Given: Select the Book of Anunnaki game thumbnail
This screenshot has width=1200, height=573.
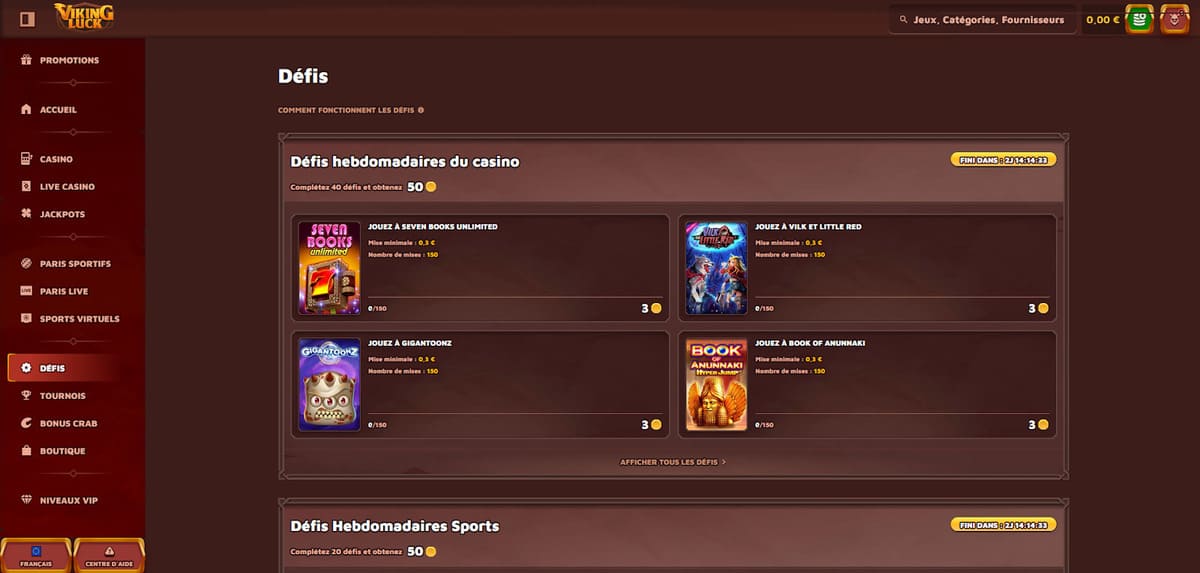Looking at the screenshot, I should 717,384.
